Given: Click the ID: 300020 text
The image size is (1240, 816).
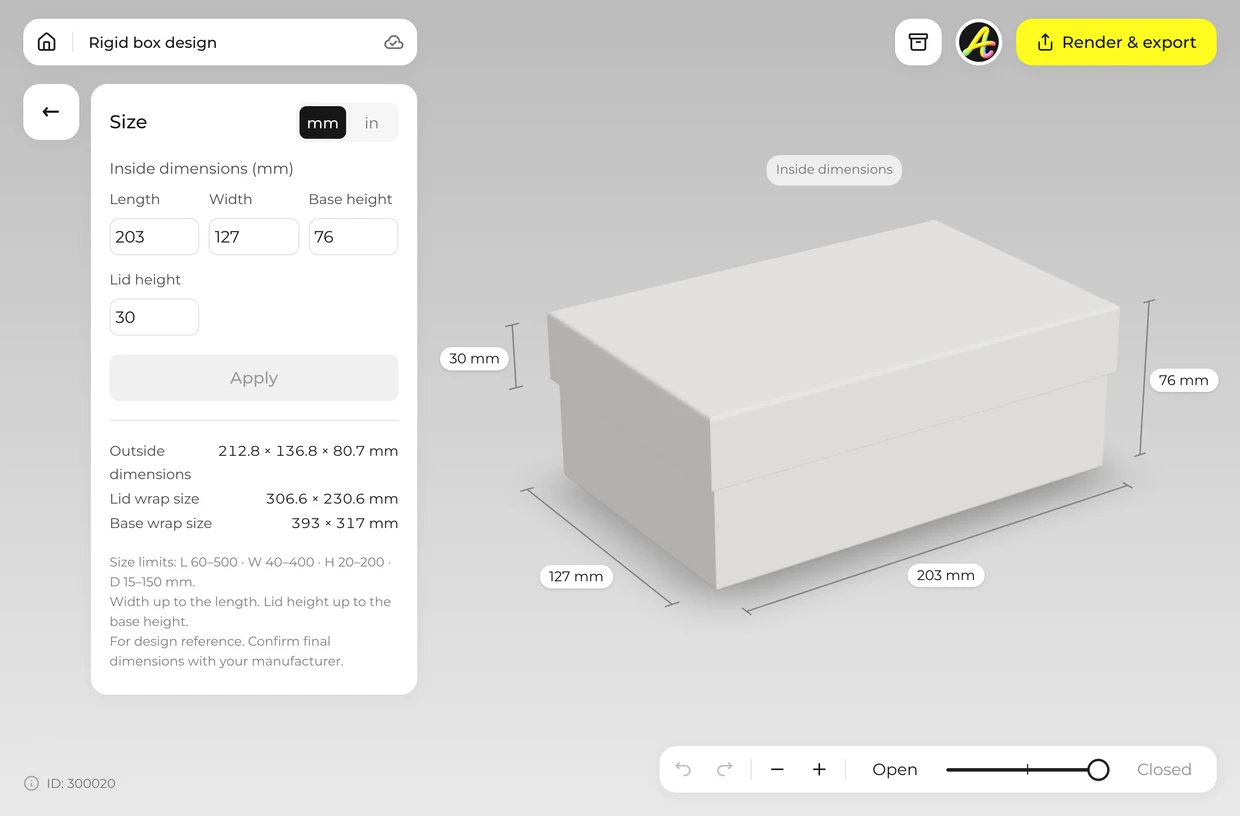Looking at the screenshot, I should (81, 783).
